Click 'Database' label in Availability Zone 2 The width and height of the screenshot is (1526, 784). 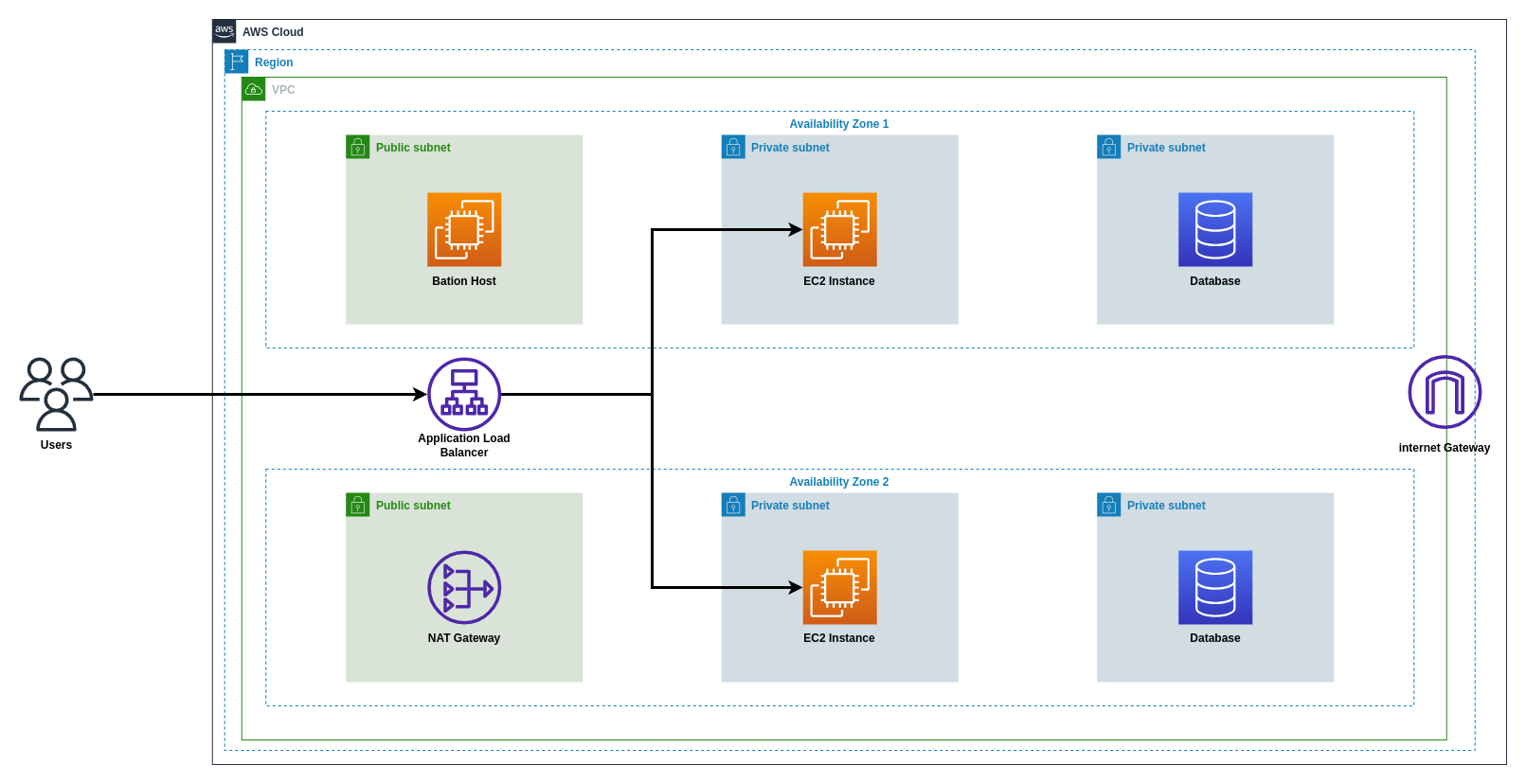point(1215,638)
